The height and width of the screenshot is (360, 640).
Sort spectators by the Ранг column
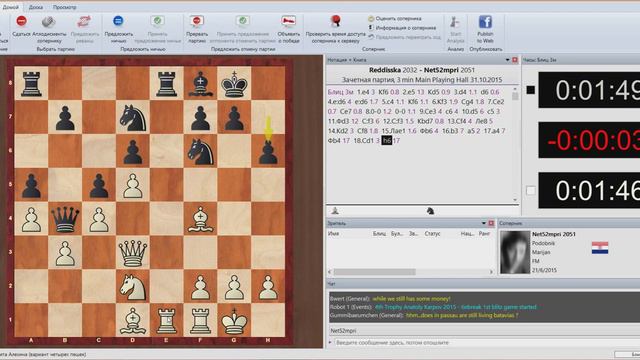(484, 233)
